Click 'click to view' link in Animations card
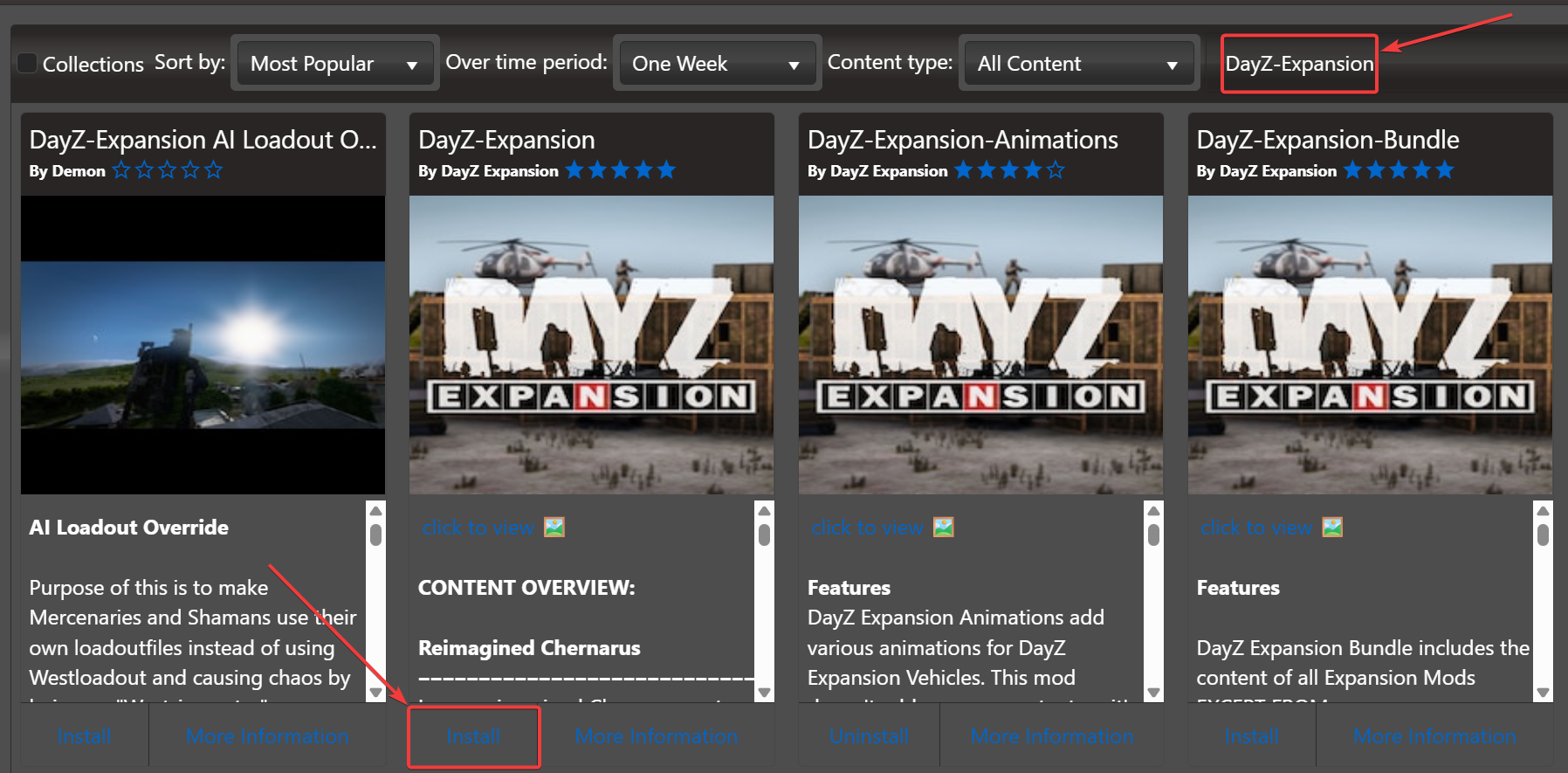The image size is (1568, 773). (x=867, y=528)
